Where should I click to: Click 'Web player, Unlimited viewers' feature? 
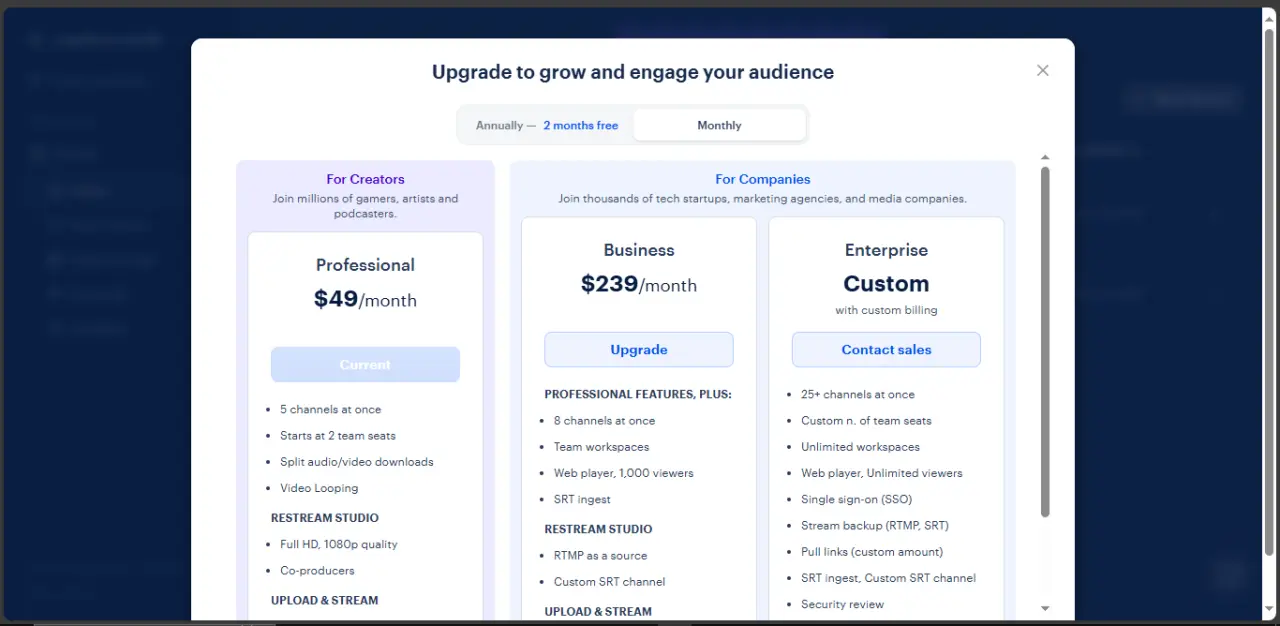coord(881,473)
